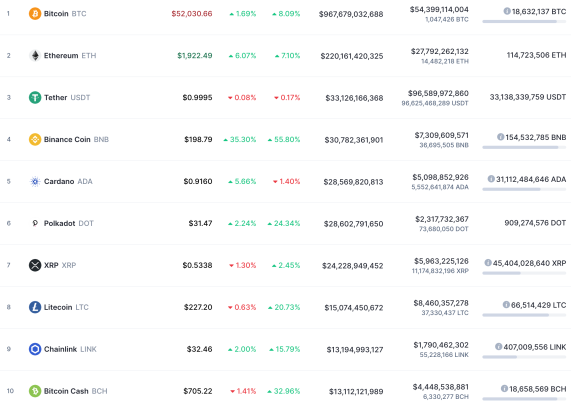Open info icon beside 45,404,028,640 XRP supply

coord(488,263)
